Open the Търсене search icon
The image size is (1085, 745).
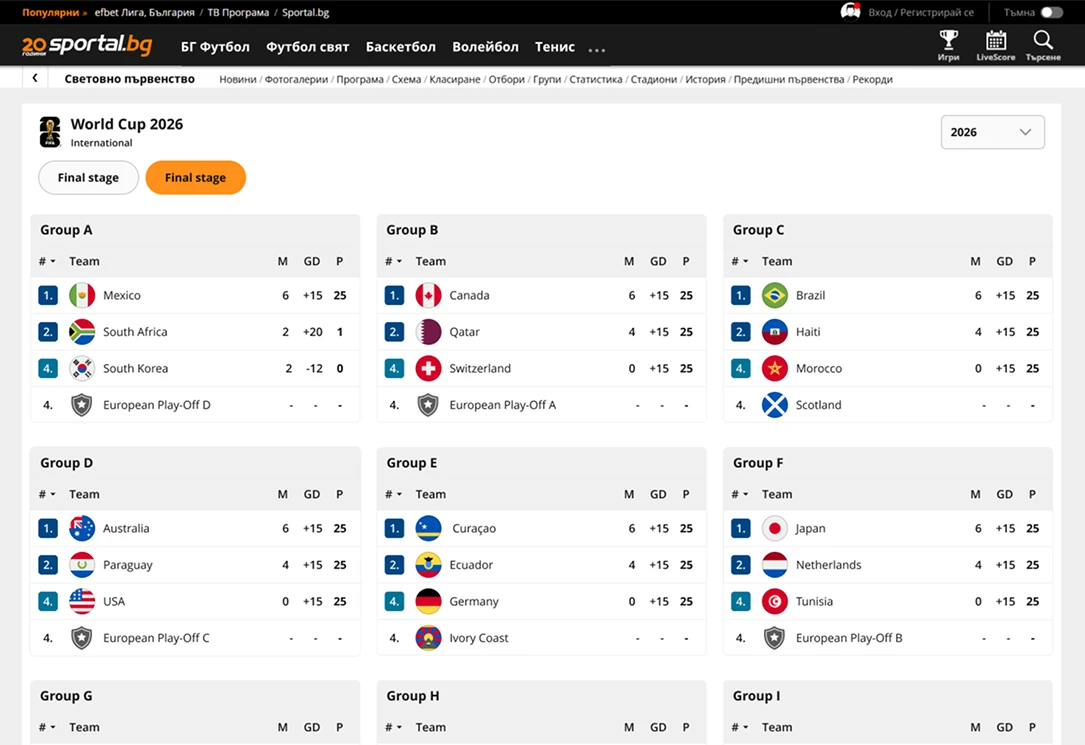(1043, 46)
